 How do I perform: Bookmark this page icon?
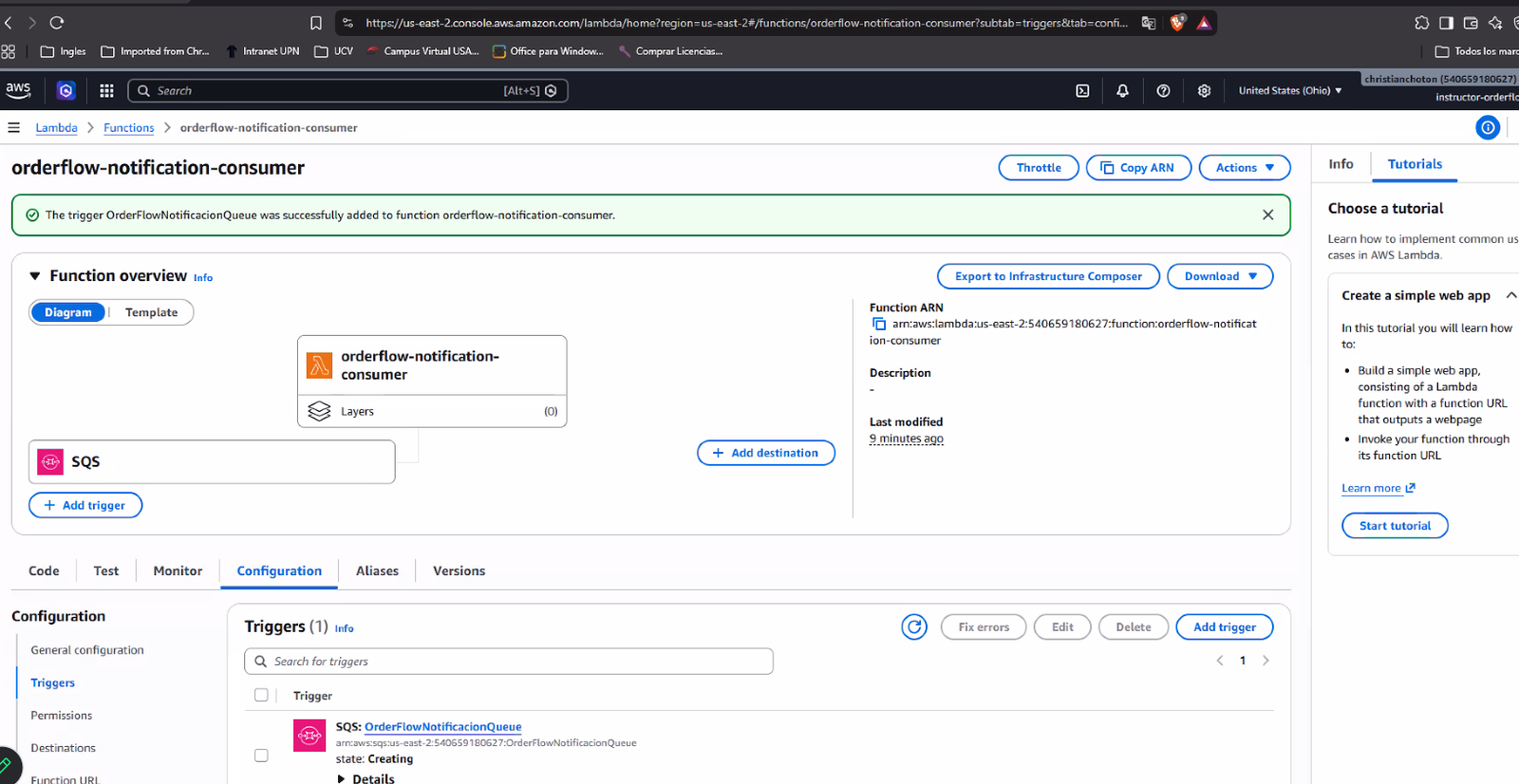(x=316, y=23)
